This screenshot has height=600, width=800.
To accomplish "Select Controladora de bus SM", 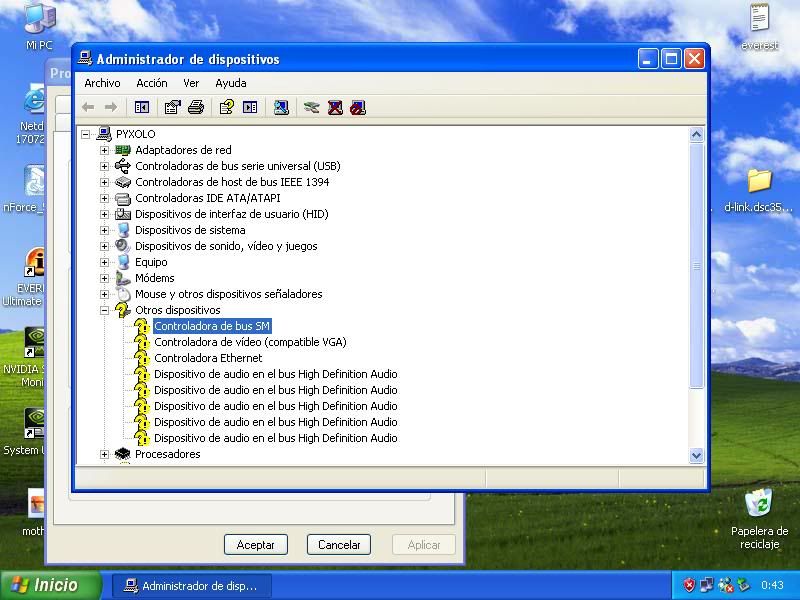I will point(212,326).
